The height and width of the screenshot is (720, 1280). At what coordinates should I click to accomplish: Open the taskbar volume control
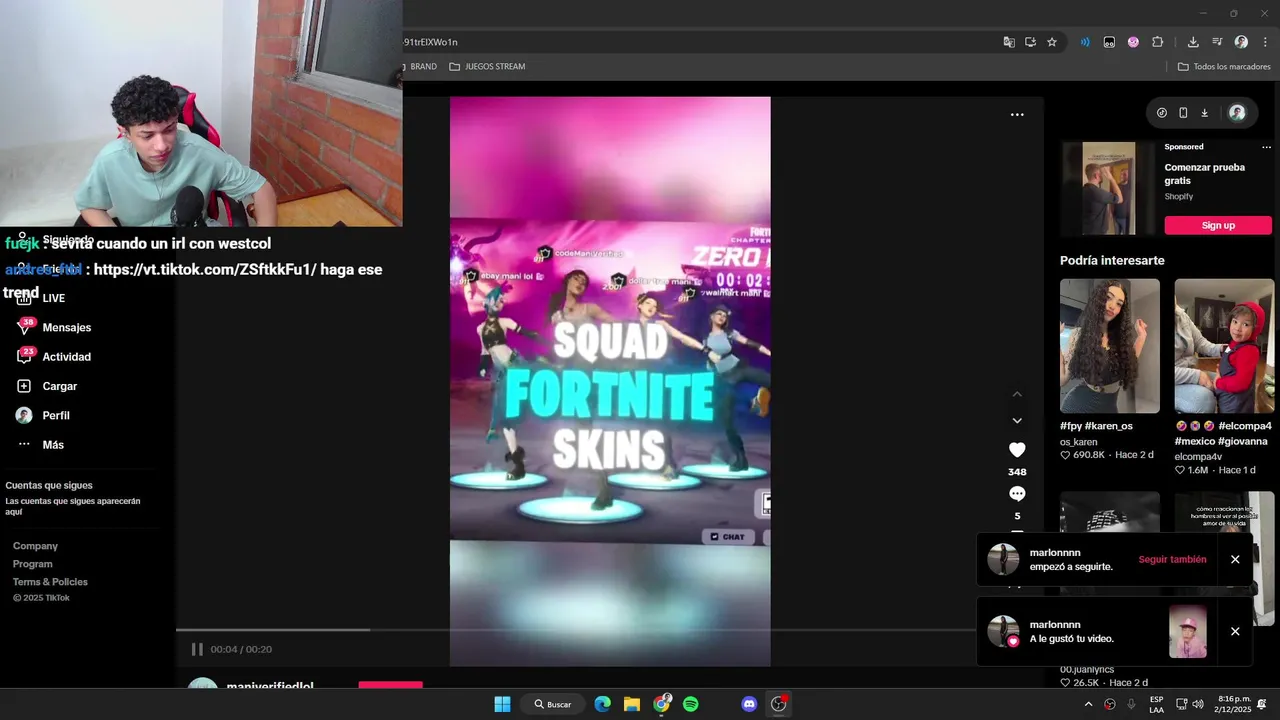[1198, 704]
